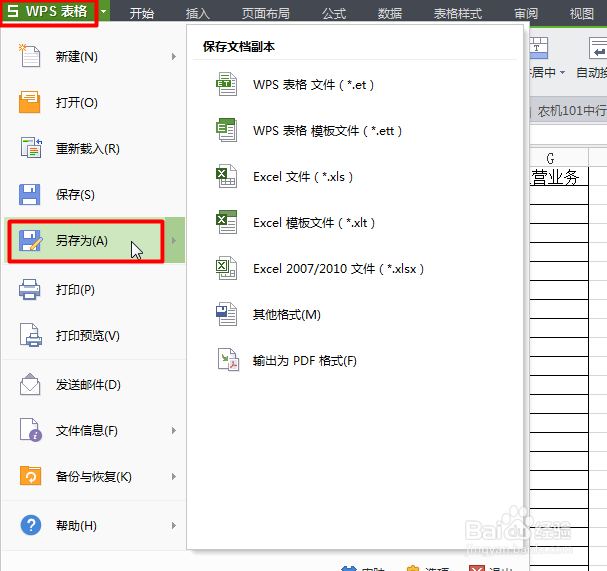Choose 新建(N) from file menu
This screenshot has height=571, width=607.
coord(94,57)
